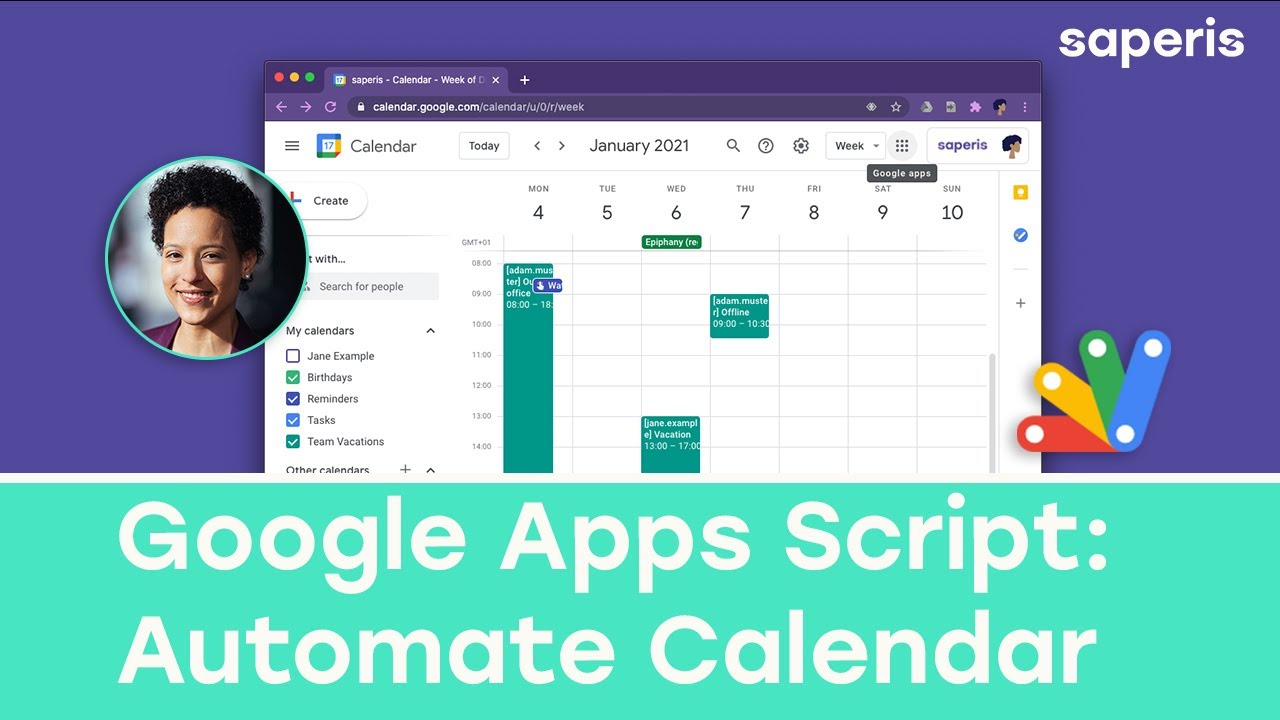
Task: Open a new browser tab
Action: [524, 80]
